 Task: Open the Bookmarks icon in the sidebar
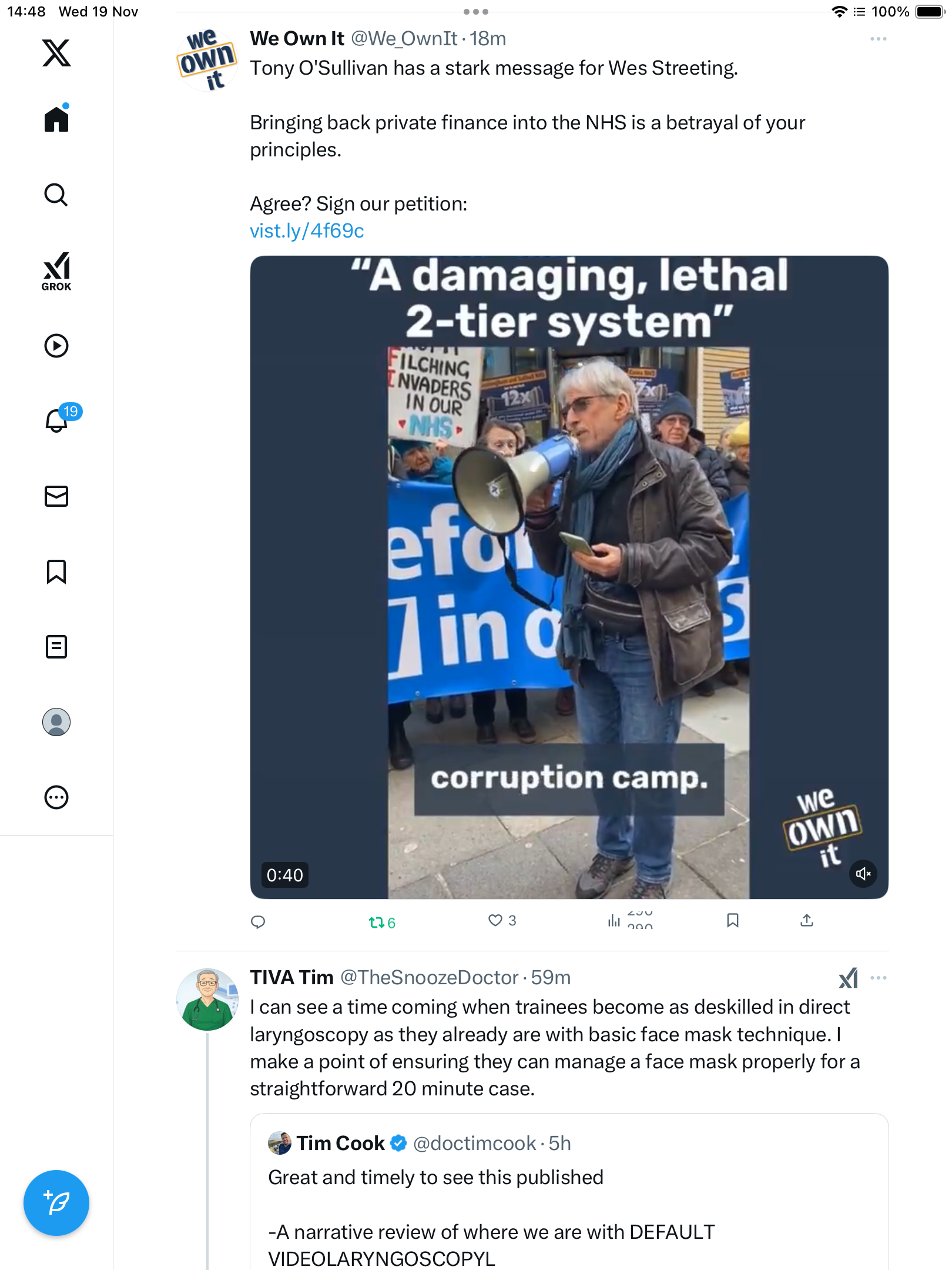point(56,571)
